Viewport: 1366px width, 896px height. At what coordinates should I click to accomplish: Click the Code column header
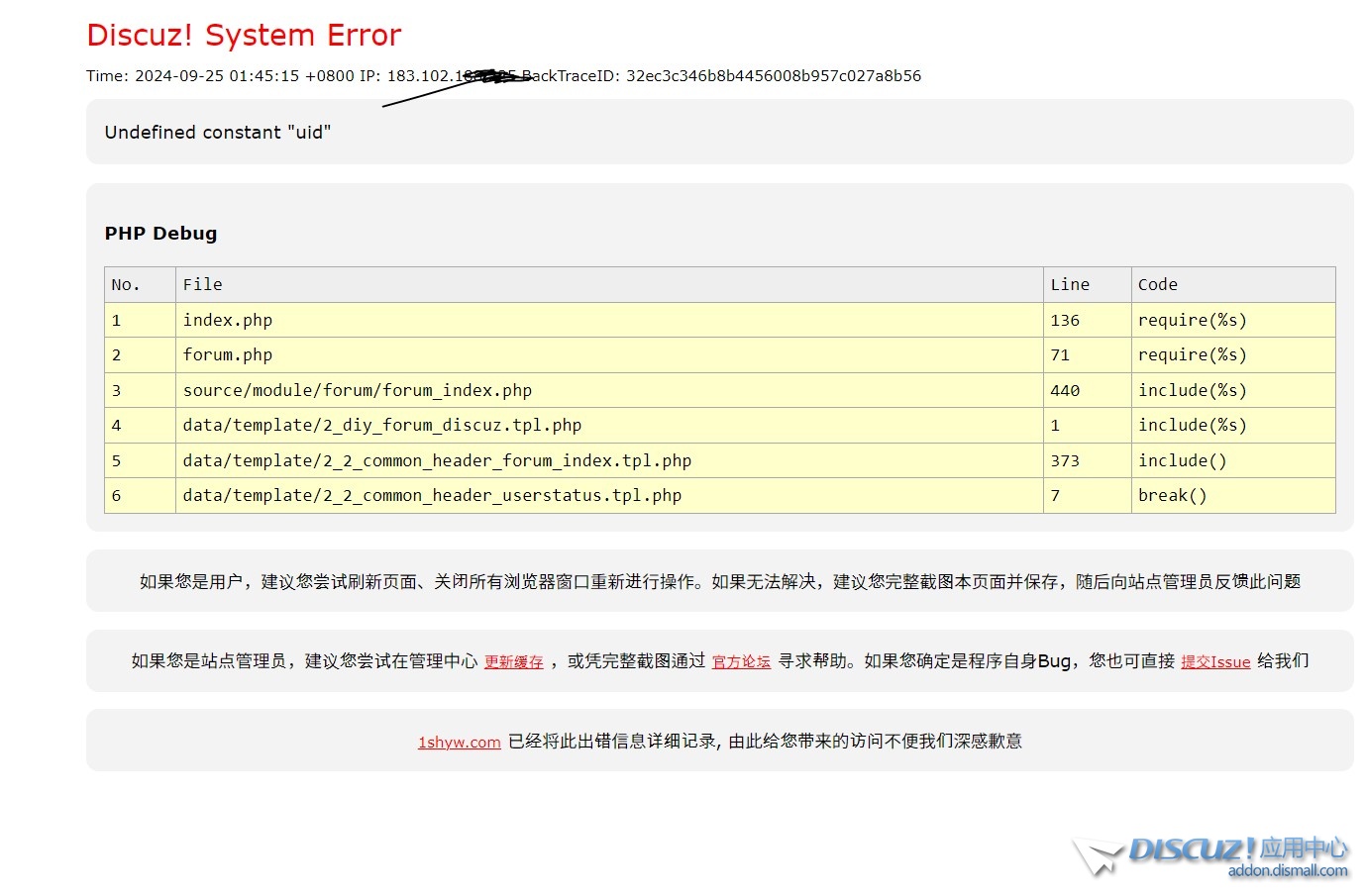(1157, 285)
